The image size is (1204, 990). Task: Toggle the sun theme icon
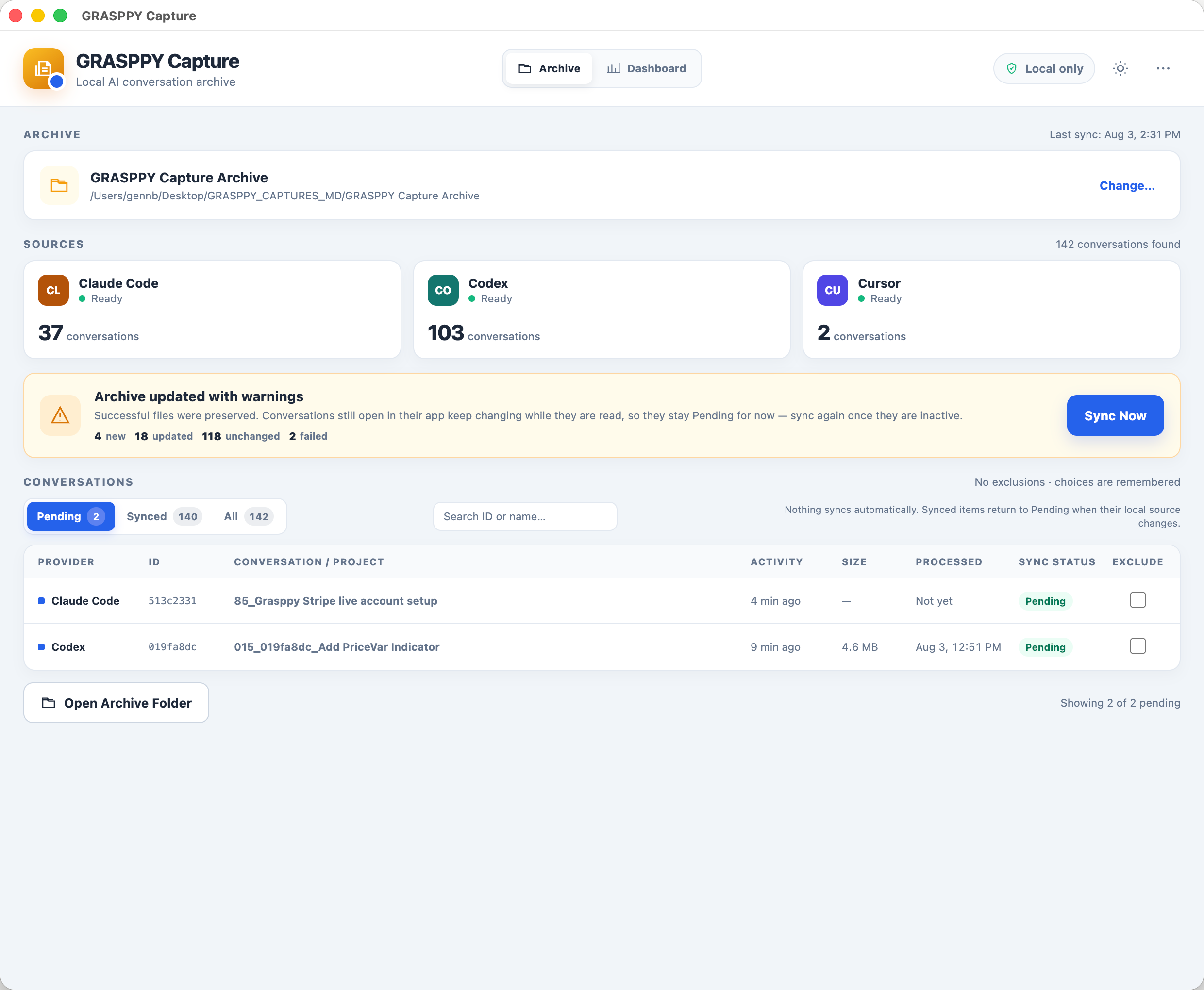click(1120, 68)
